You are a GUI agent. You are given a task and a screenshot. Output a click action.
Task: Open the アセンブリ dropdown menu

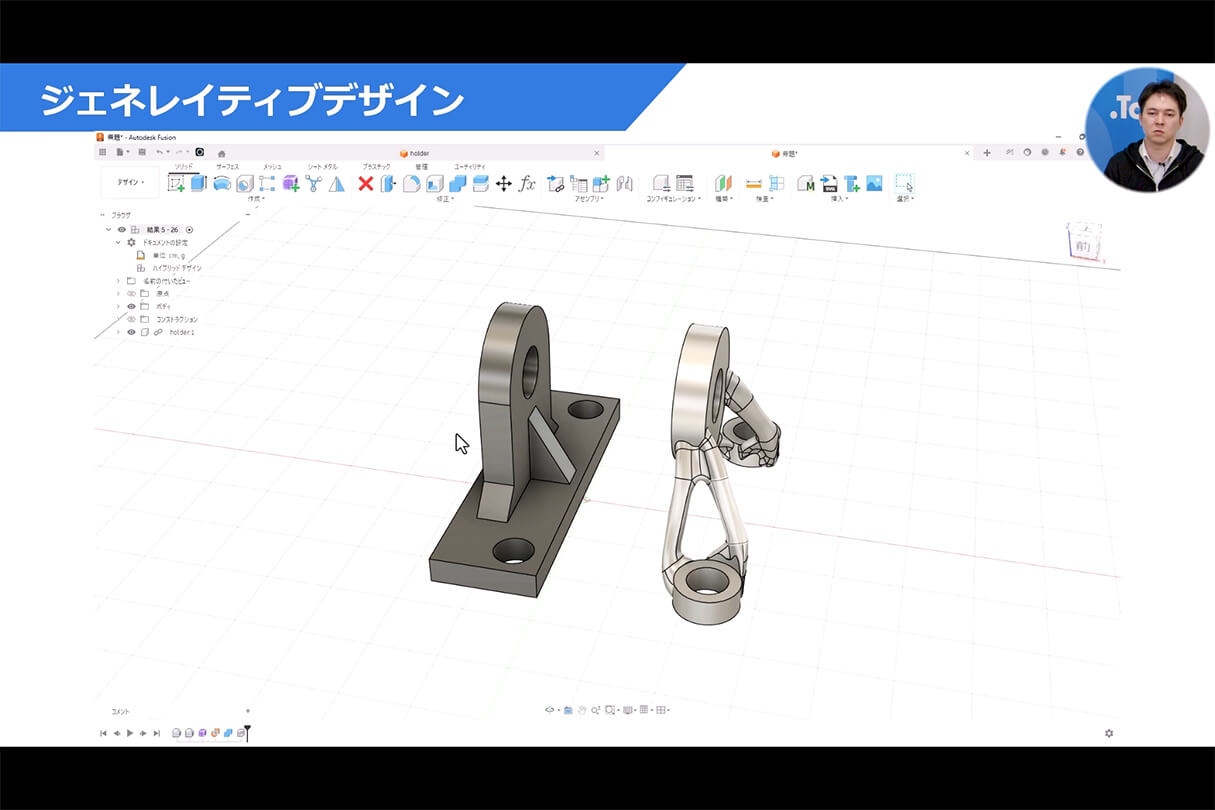(x=590, y=199)
